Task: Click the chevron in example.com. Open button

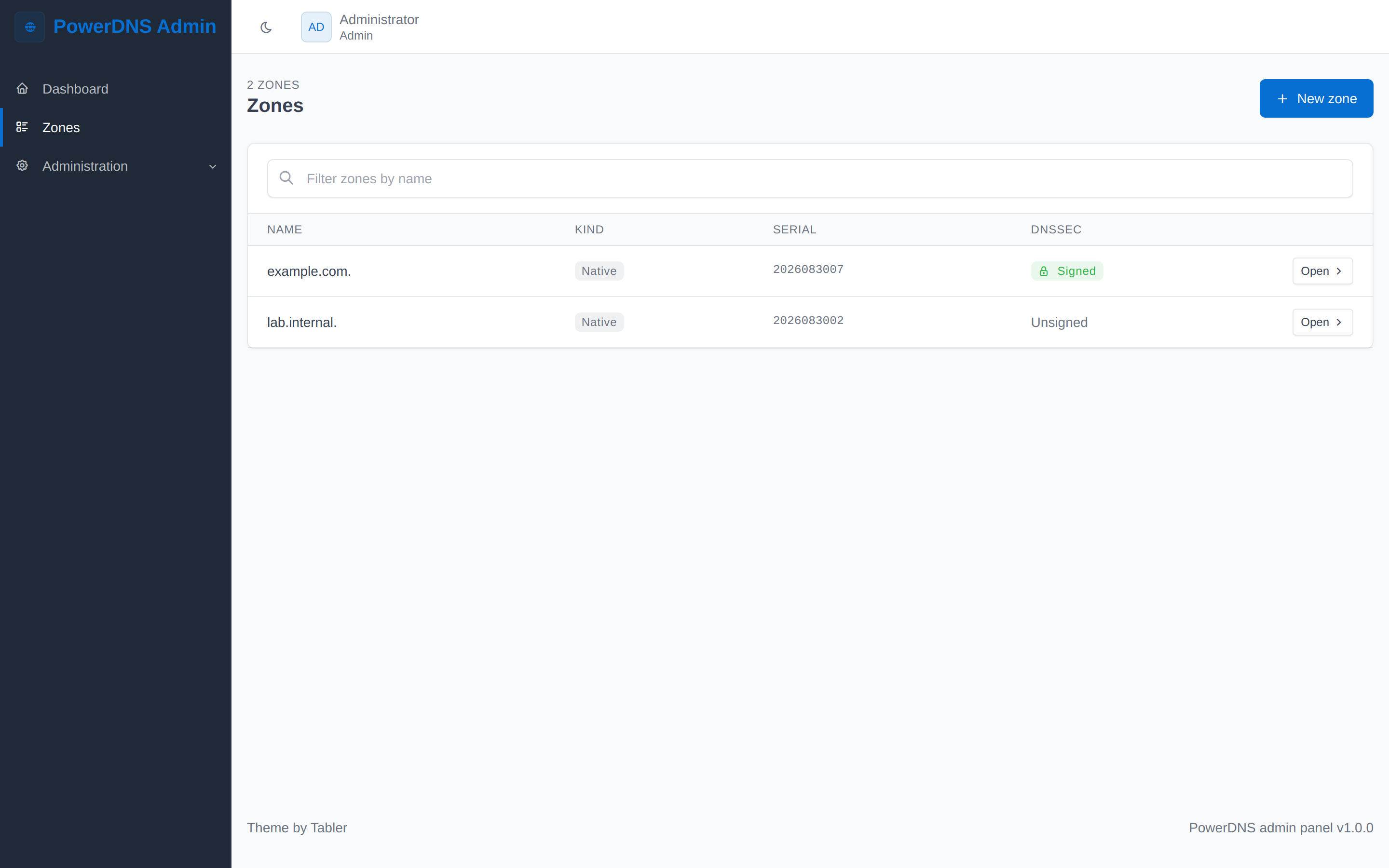Action: [x=1339, y=271]
